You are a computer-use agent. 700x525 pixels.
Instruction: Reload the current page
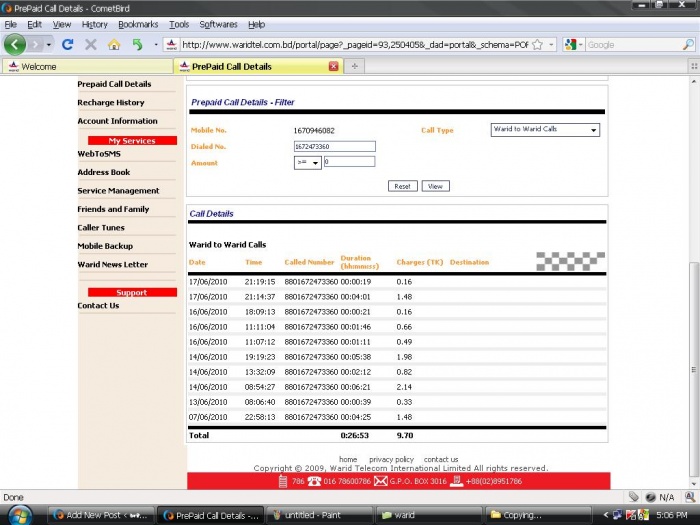point(67,45)
